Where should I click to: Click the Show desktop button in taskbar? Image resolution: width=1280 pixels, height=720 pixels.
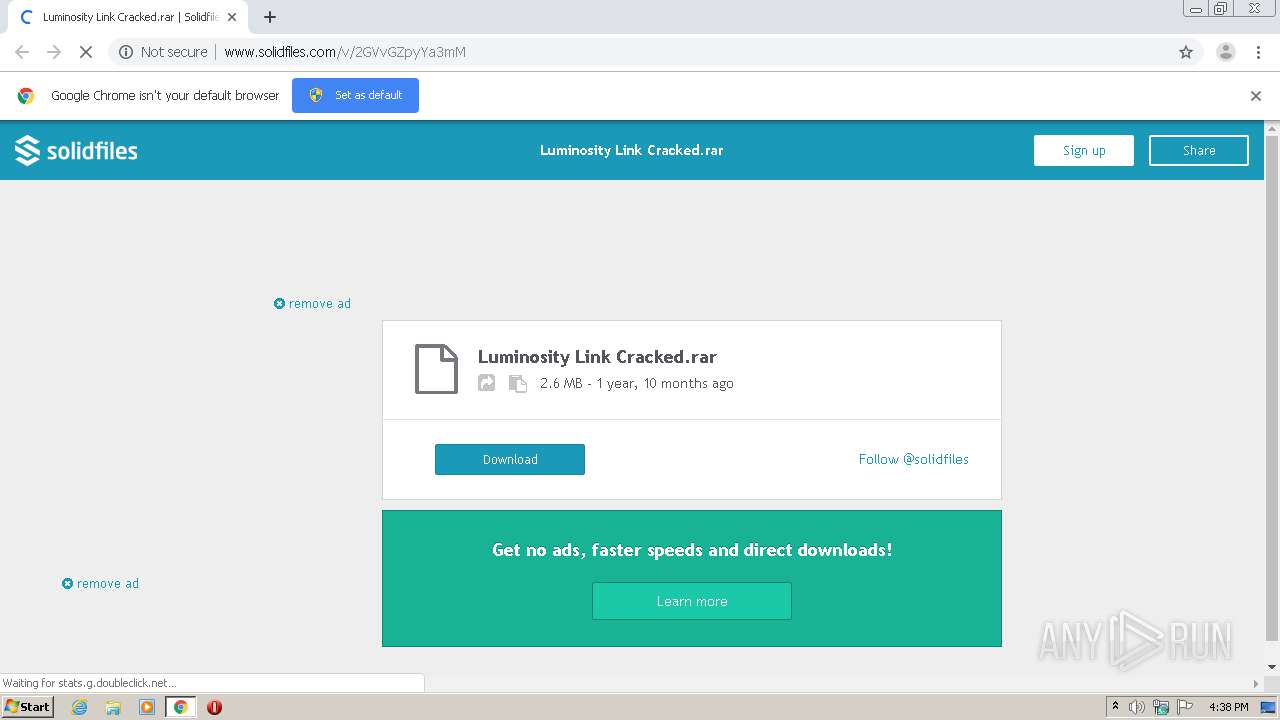coord(1269,707)
